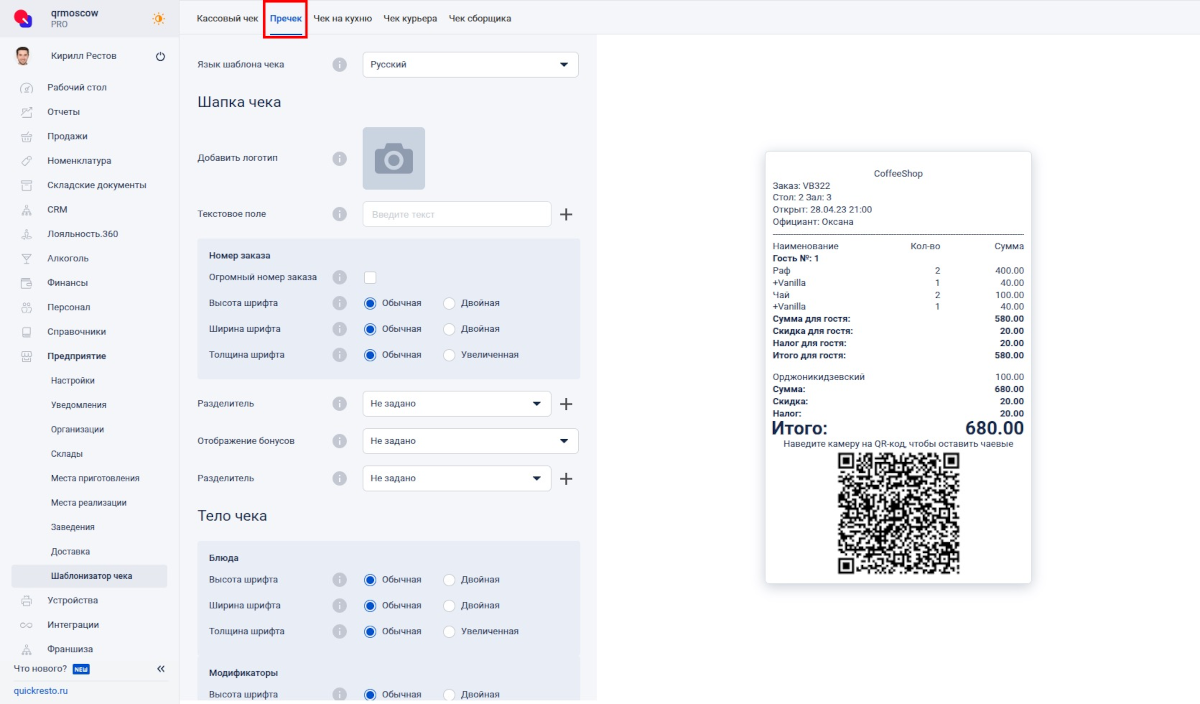Expand the first Разделитель dropdown

[457, 404]
